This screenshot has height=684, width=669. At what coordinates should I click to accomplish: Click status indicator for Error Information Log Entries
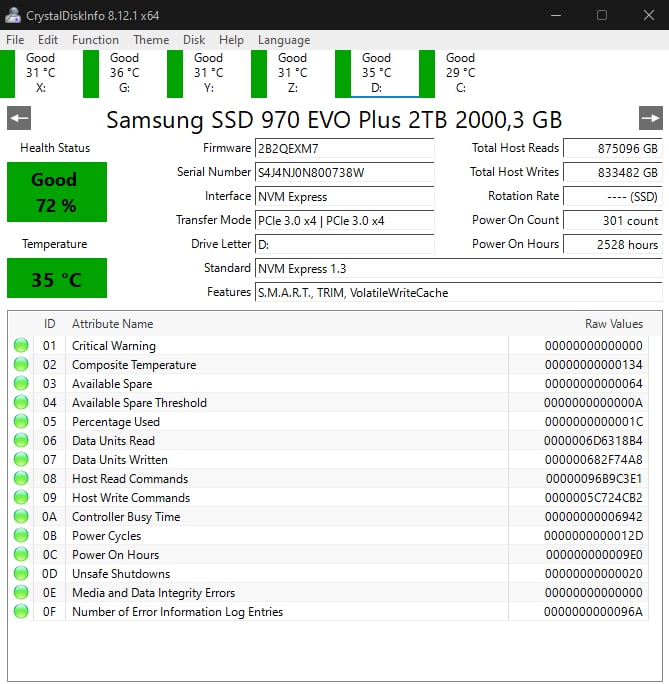[21, 612]
